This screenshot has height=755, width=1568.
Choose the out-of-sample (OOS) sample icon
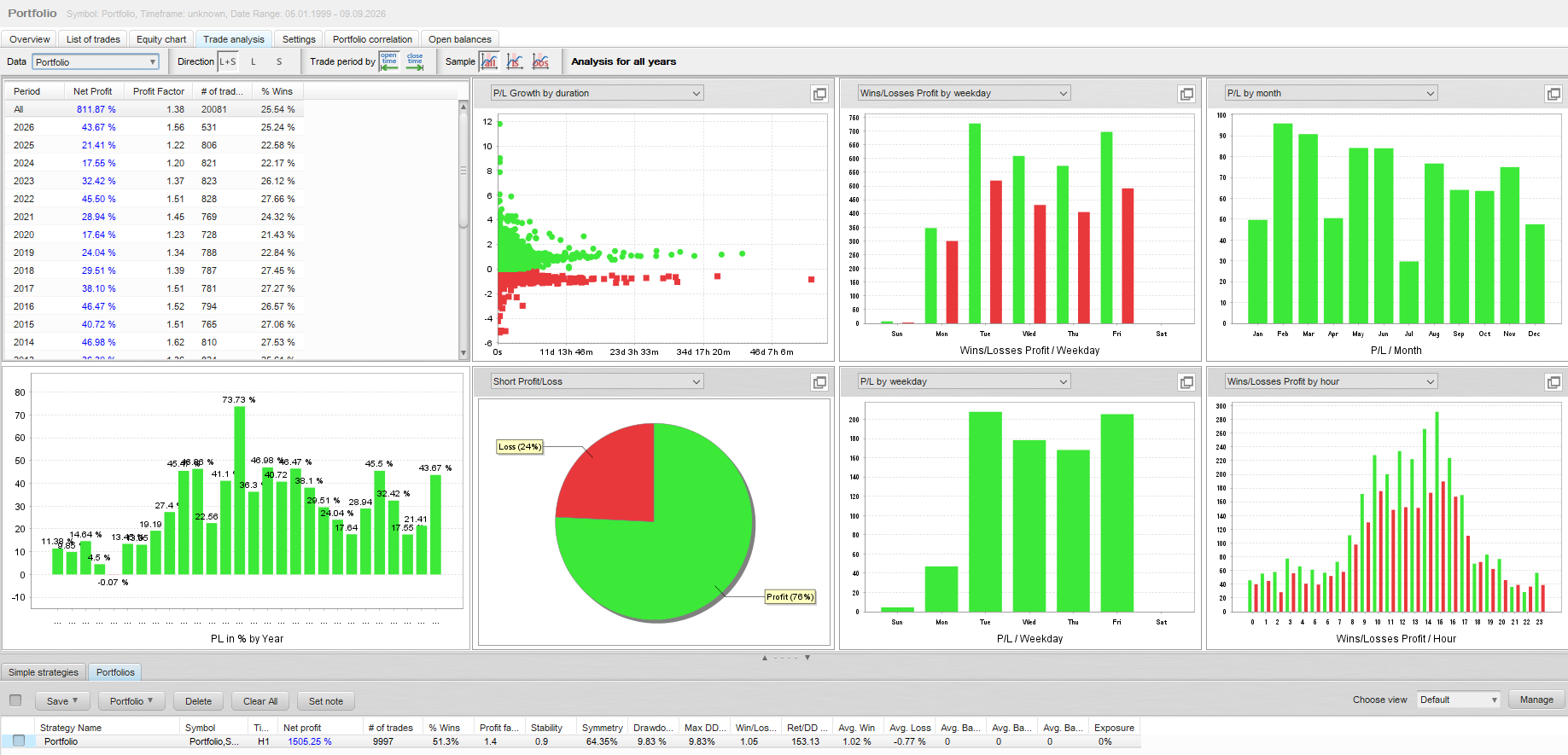(540, 61)
